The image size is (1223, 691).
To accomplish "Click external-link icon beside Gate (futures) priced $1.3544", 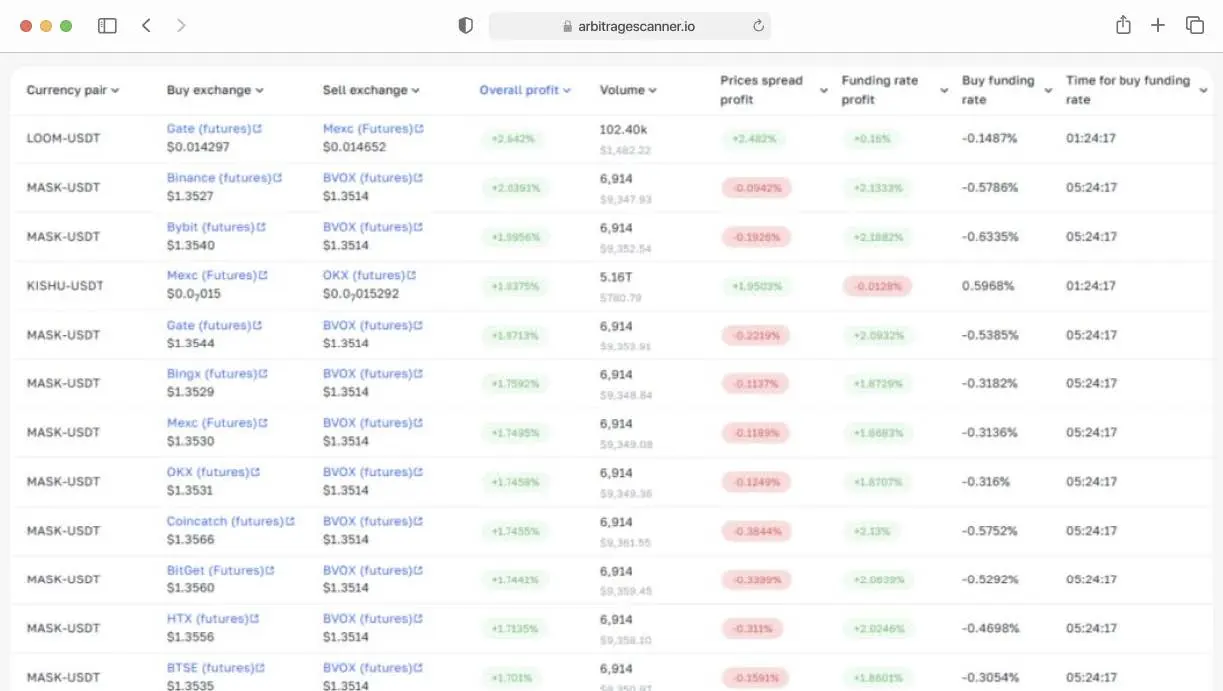I will tap(258, 325).
